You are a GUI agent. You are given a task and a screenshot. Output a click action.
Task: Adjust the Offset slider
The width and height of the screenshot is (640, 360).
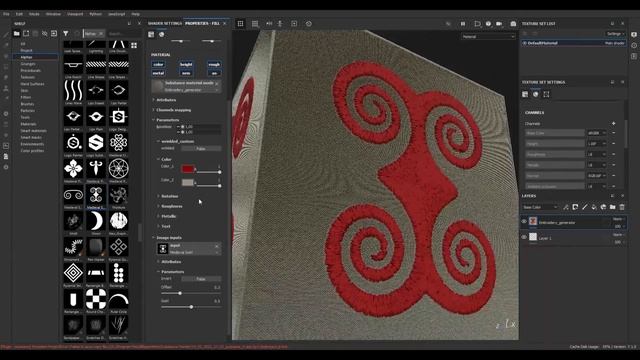click(x=191, y=293)
